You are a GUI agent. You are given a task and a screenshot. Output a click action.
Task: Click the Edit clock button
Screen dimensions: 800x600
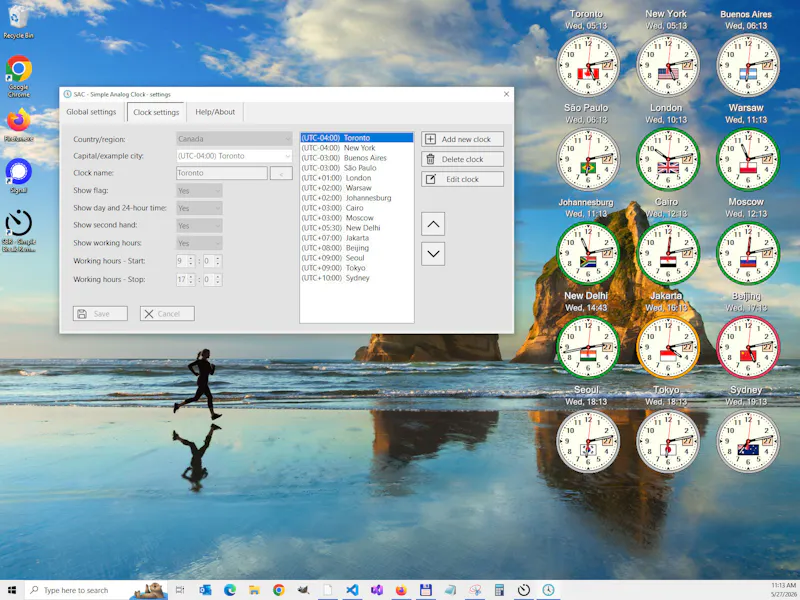click(x=462, y=179)
